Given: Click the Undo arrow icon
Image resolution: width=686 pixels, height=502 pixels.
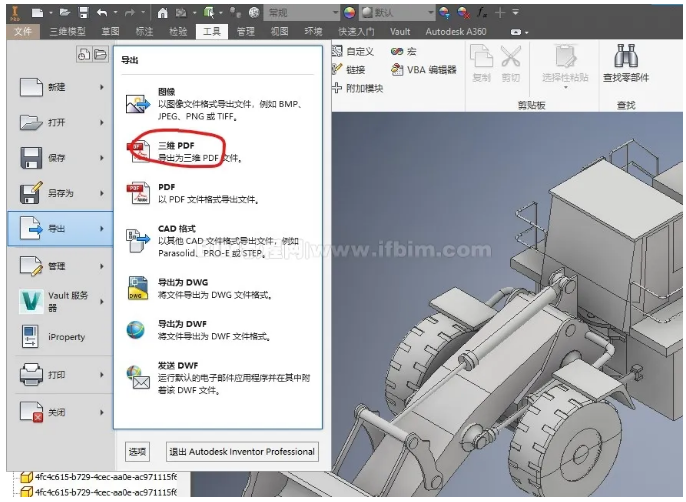Looking at the screenshot, I should click(102, 13).
